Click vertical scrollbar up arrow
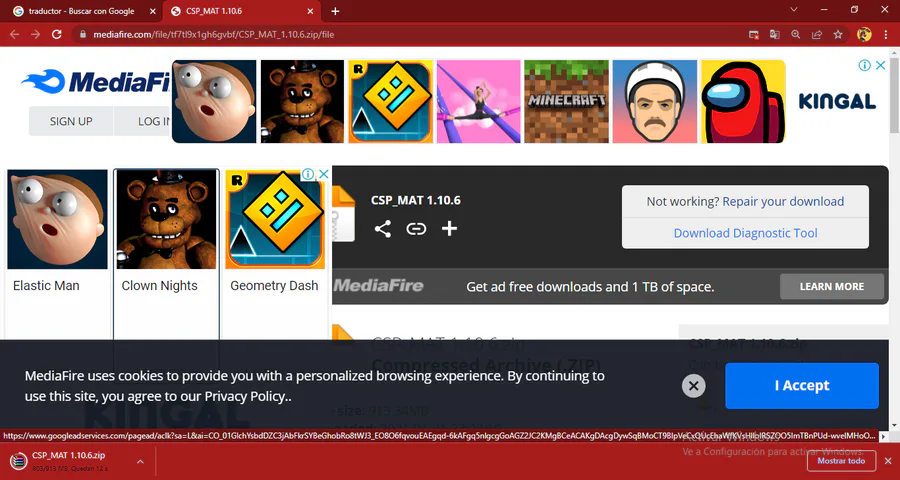 point(895,52)
